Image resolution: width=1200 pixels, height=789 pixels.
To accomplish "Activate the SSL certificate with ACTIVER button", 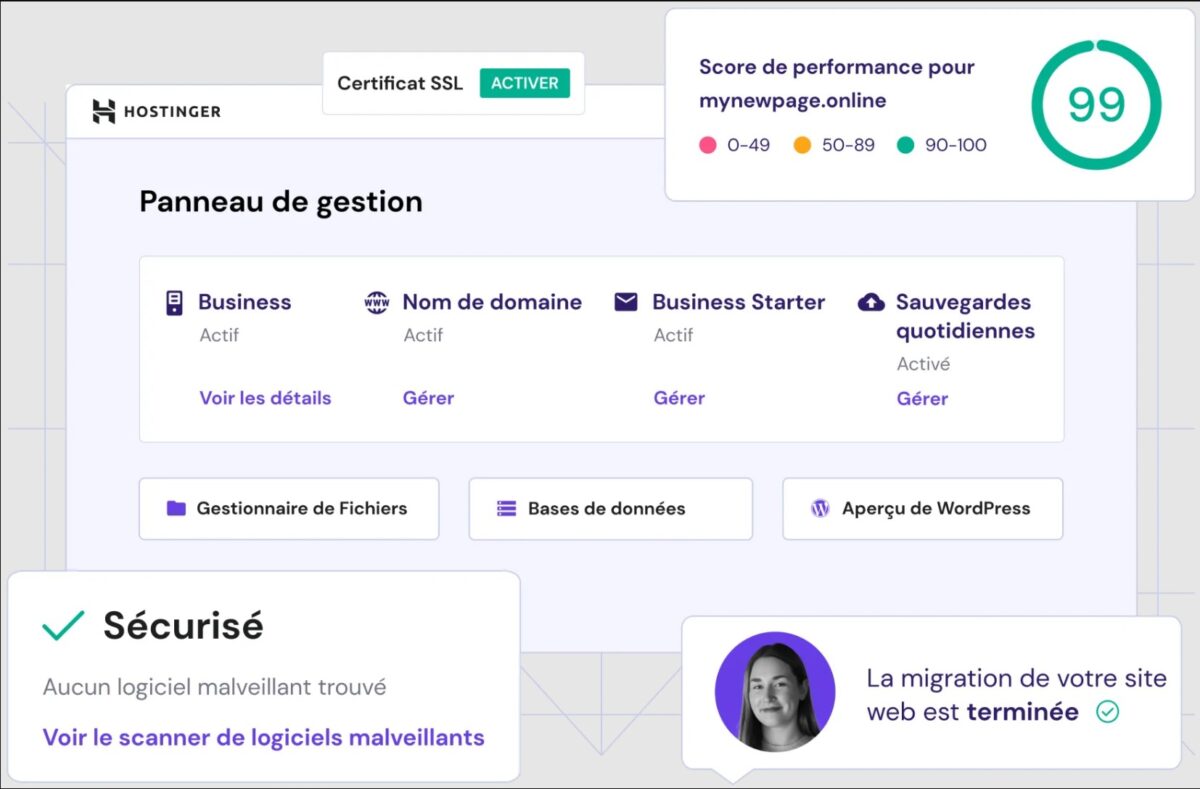I will pos(525,83).
